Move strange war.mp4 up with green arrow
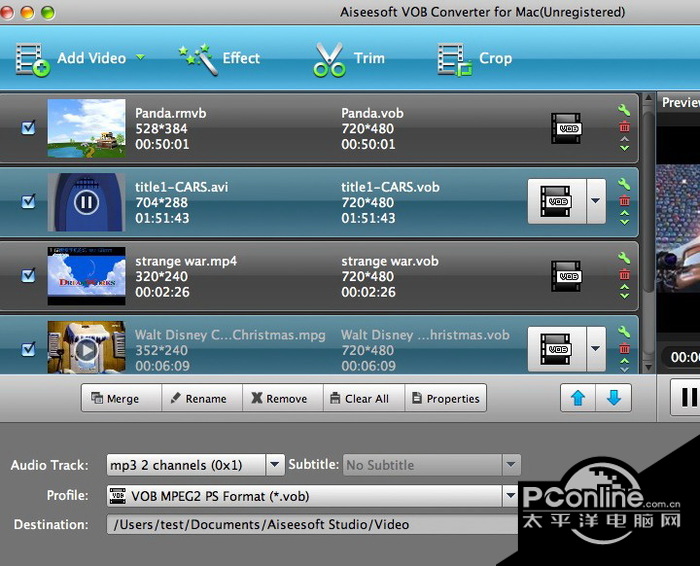This screenshot has width=700, height=566. (624, 287)
